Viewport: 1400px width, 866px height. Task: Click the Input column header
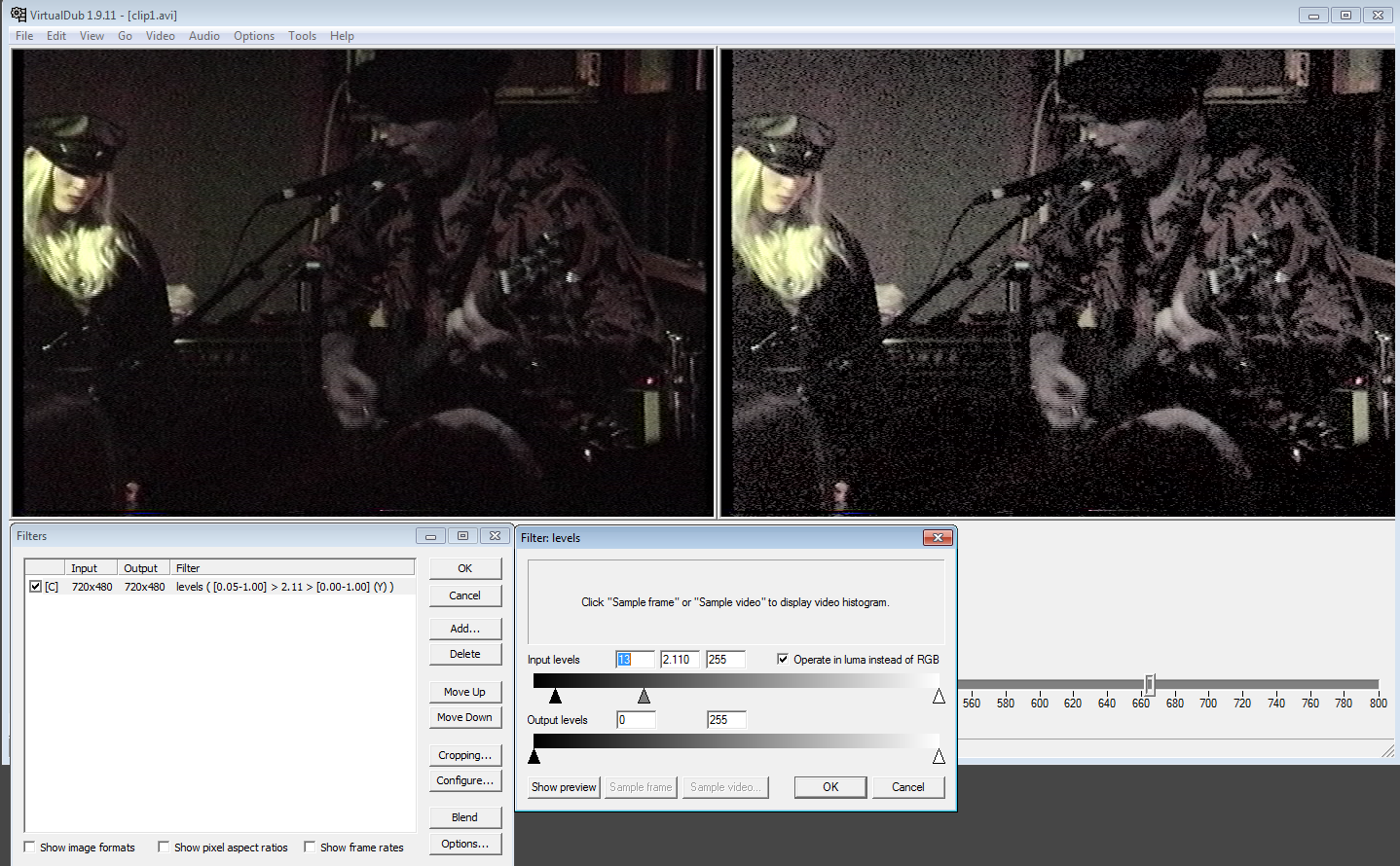91,568
